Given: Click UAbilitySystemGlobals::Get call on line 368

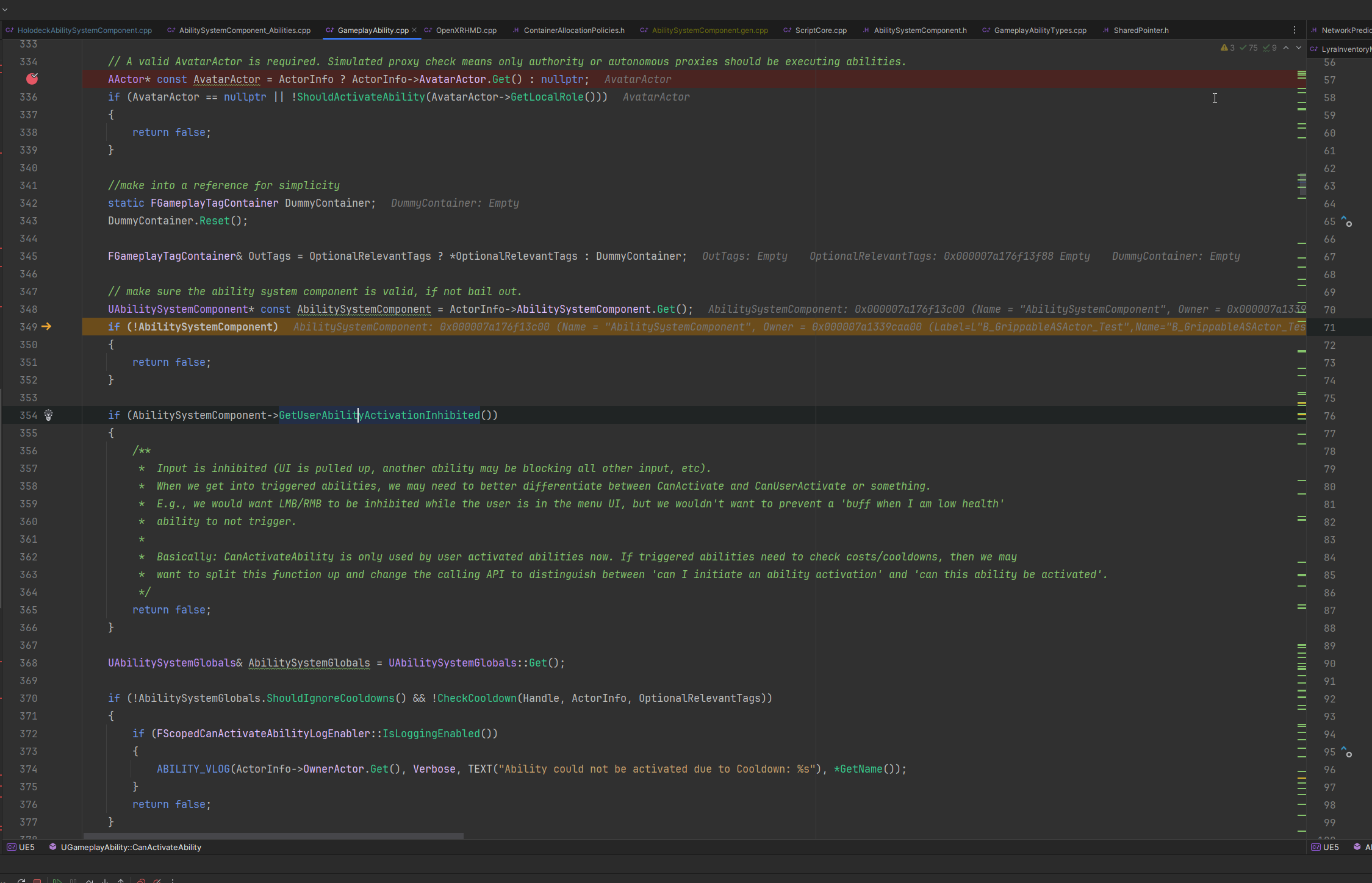Looking at the screenshot, I should point(477,663).
